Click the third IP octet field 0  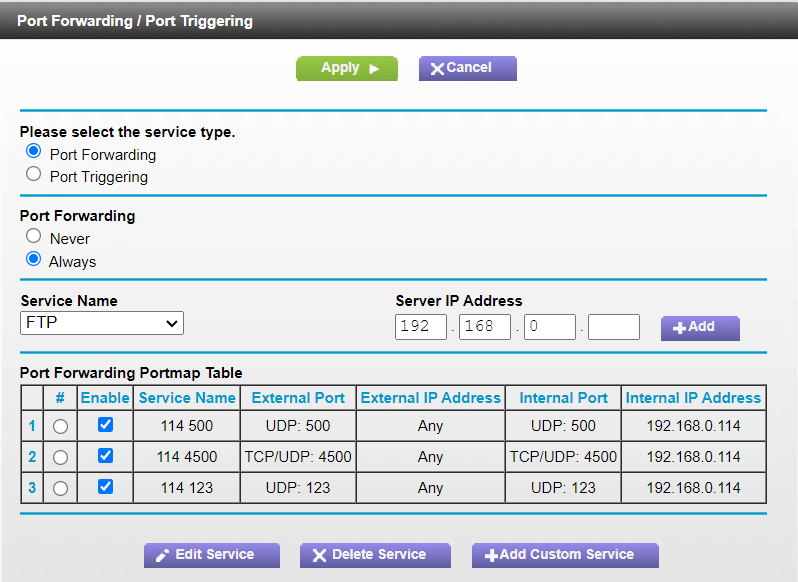pos(550,327)
